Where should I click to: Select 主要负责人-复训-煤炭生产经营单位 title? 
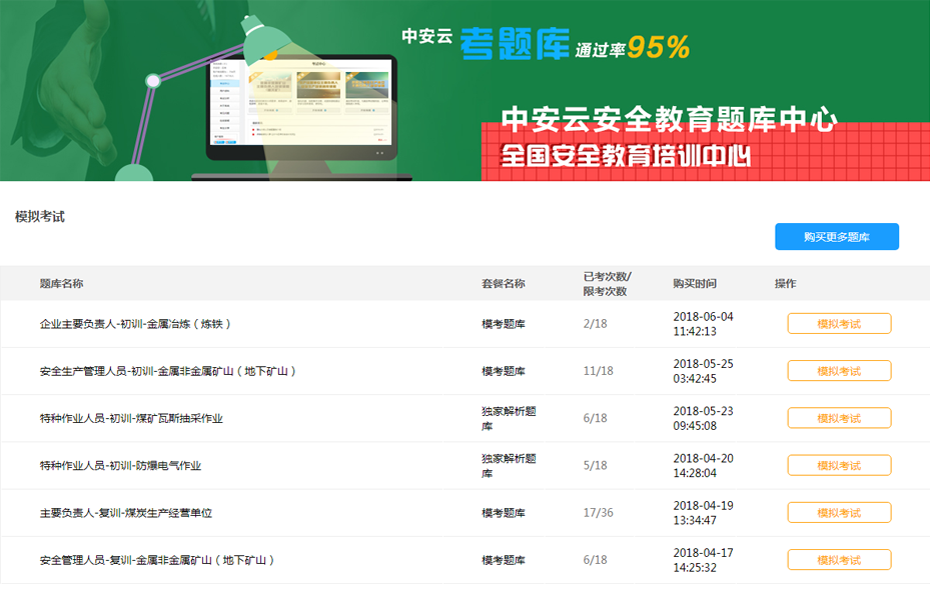tap(126, 513)
